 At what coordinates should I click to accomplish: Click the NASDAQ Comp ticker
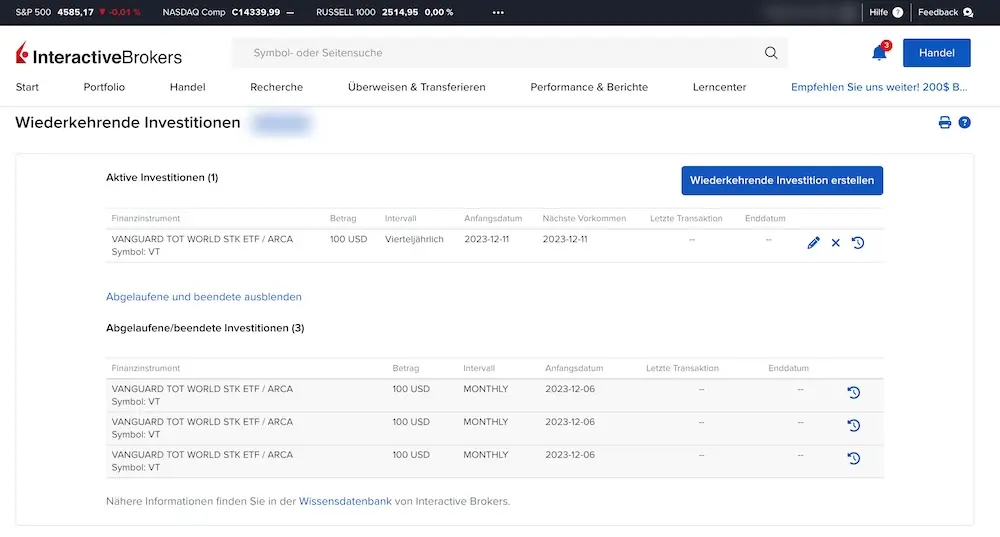point(228,12)
